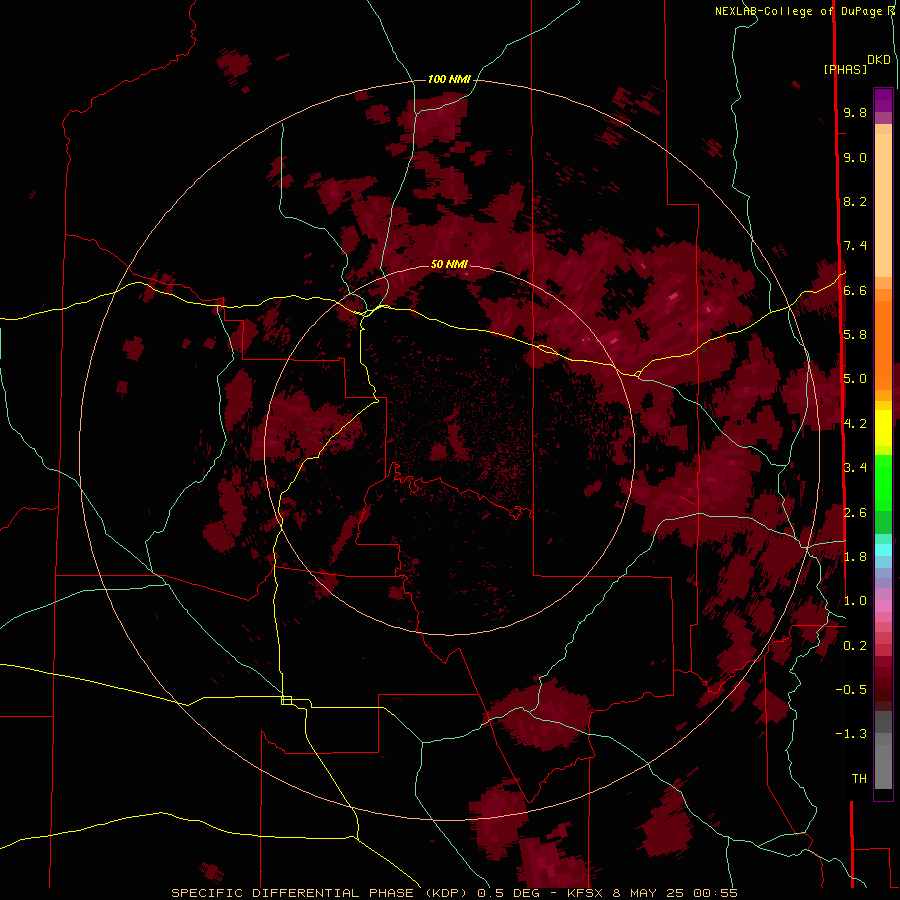Pick the pink color bar segment
Image resolution: width=900 pixels, height=900 pixels.
(883, 606)
